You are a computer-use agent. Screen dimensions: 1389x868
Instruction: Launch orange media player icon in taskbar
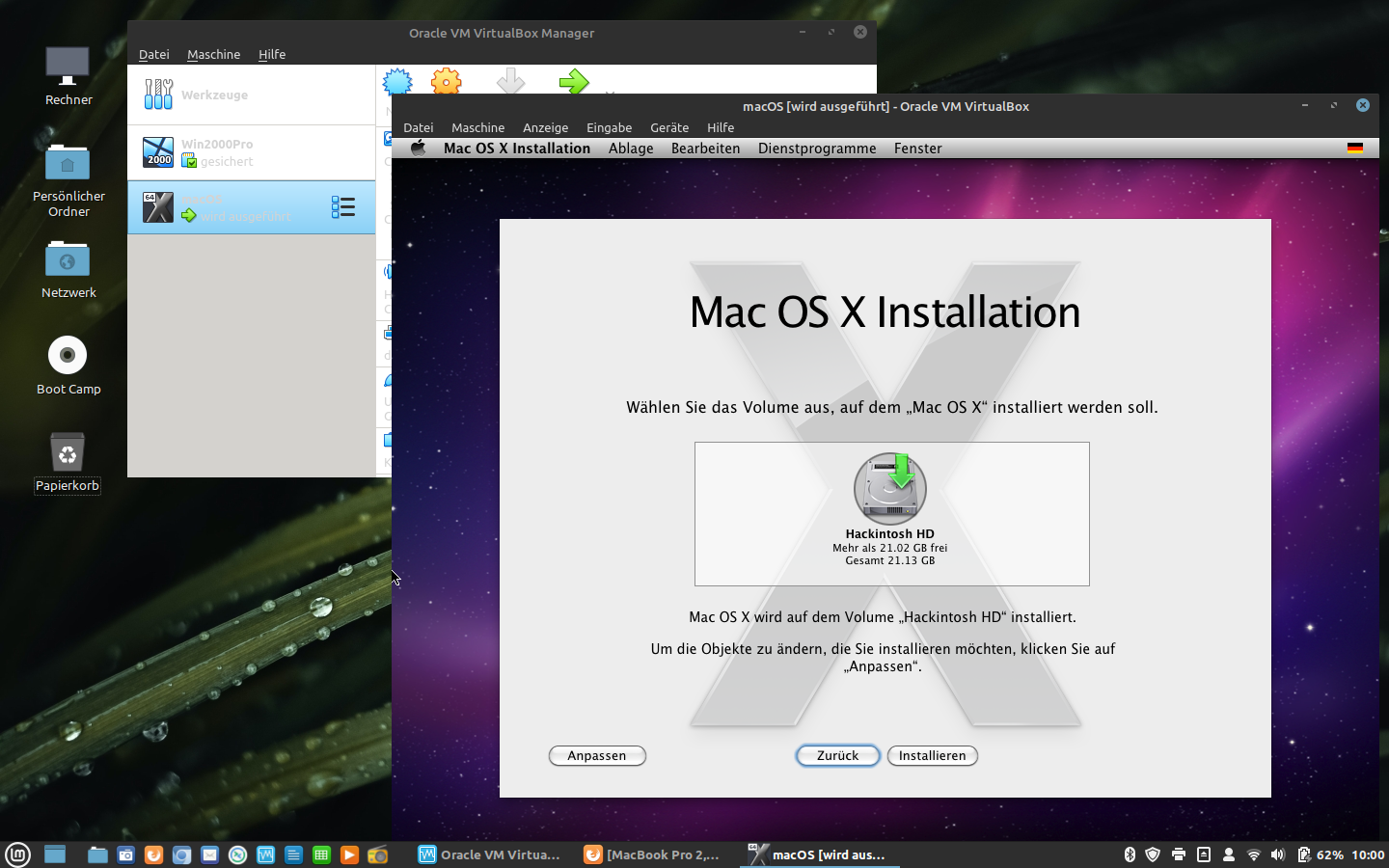(349, 854)
